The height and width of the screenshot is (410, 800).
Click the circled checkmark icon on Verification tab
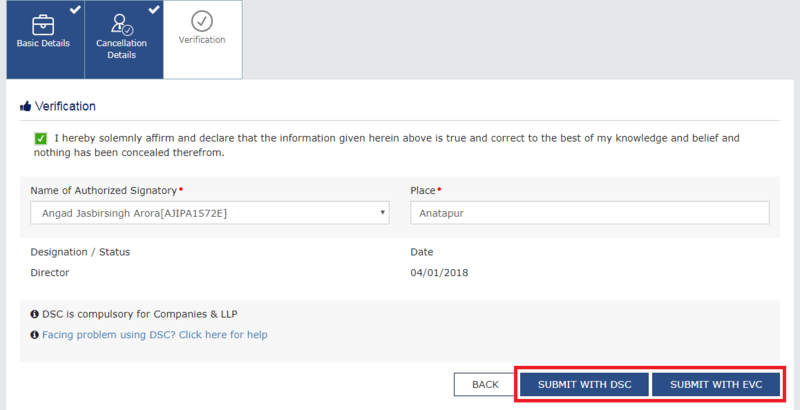(202, 20)
